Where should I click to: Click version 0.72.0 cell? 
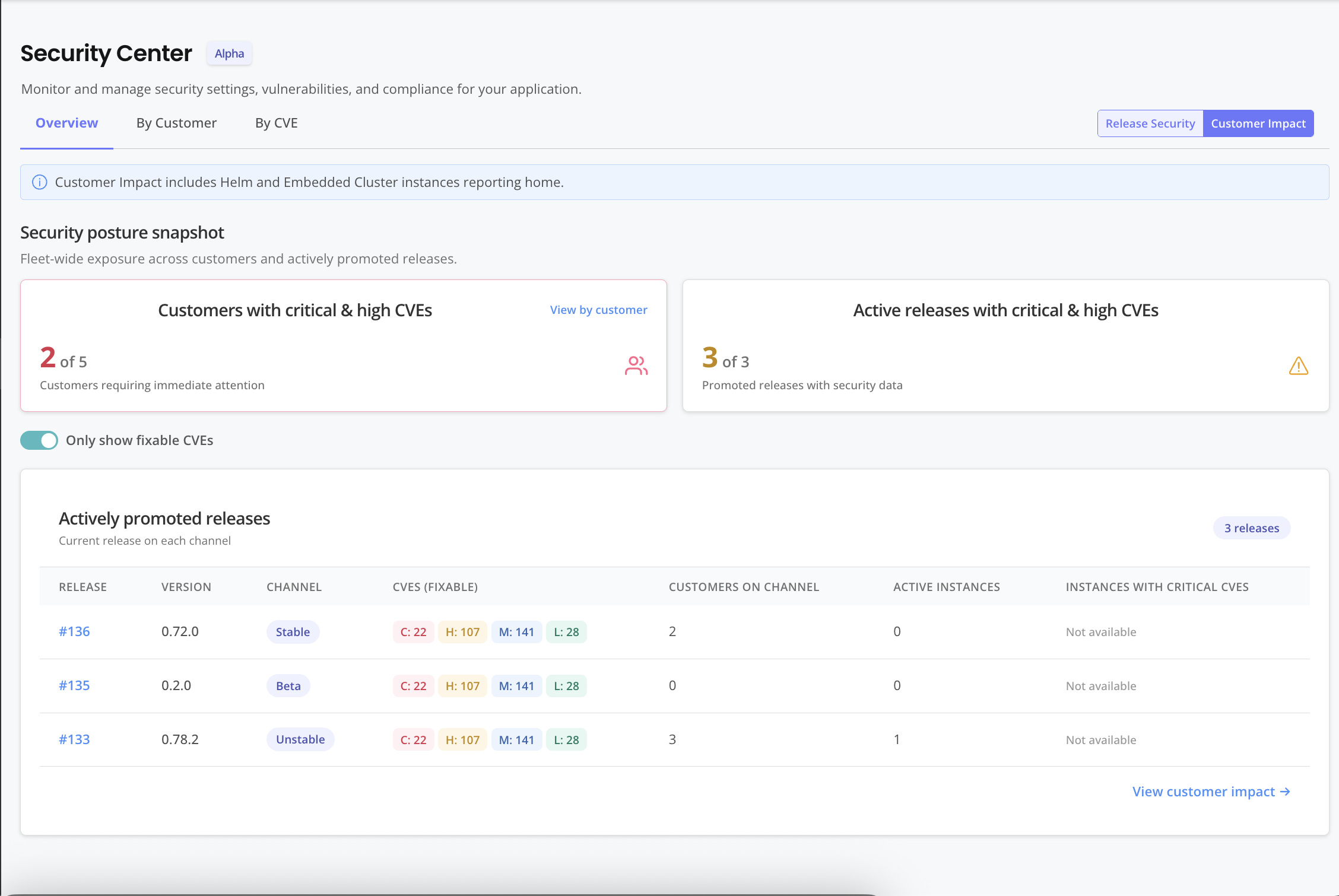180,631
